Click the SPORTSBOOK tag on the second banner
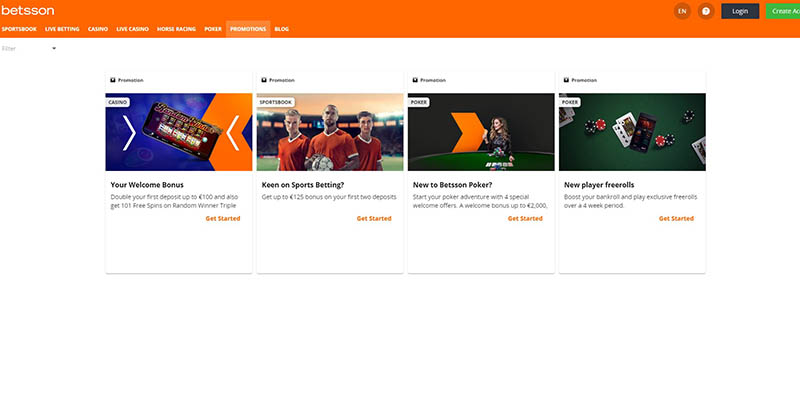The image size is (800, 400). 276,102
